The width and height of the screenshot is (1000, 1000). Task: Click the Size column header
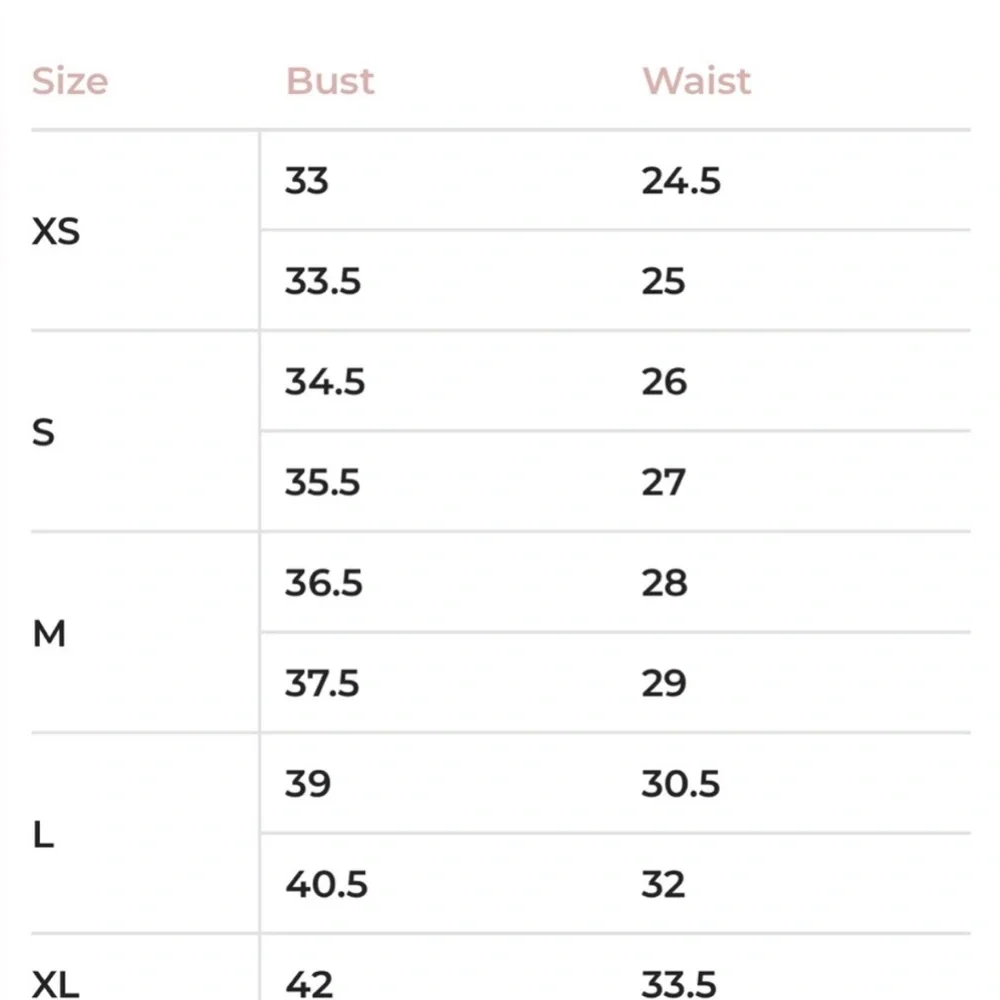tap(70, 82)
